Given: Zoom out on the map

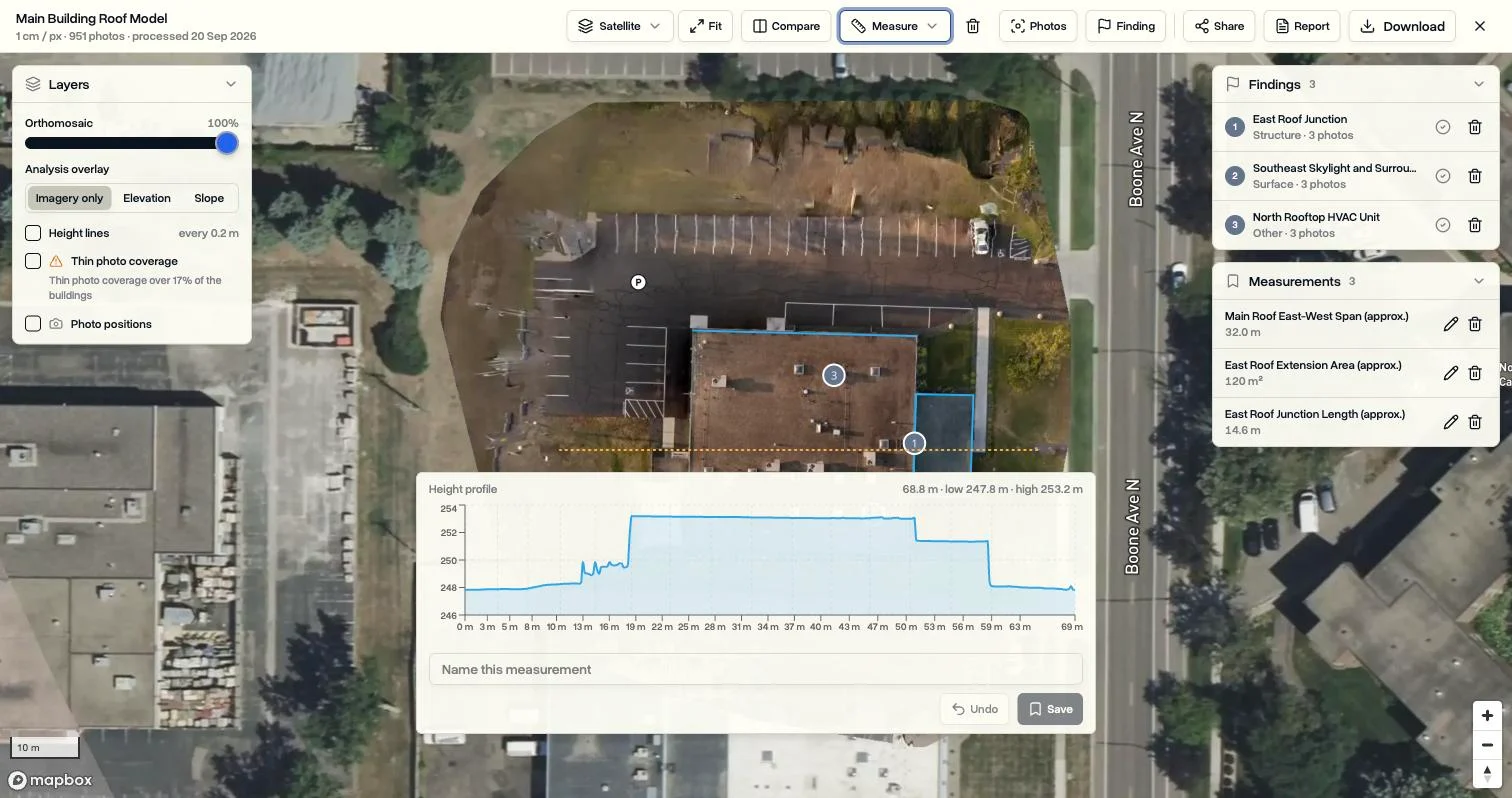Looking at the screenshot, I should click(1487, 745).
